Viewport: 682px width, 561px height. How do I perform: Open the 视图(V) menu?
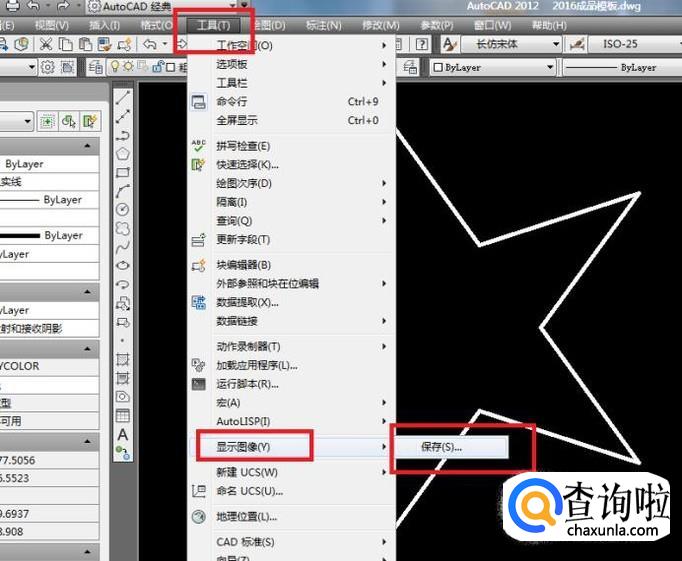[52, 25]
